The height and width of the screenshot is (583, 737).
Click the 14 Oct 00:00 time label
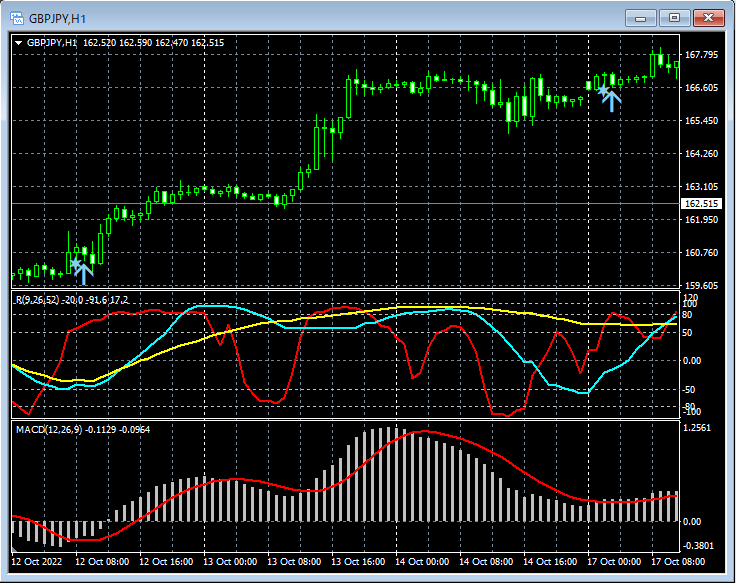[x=422, y=562]
